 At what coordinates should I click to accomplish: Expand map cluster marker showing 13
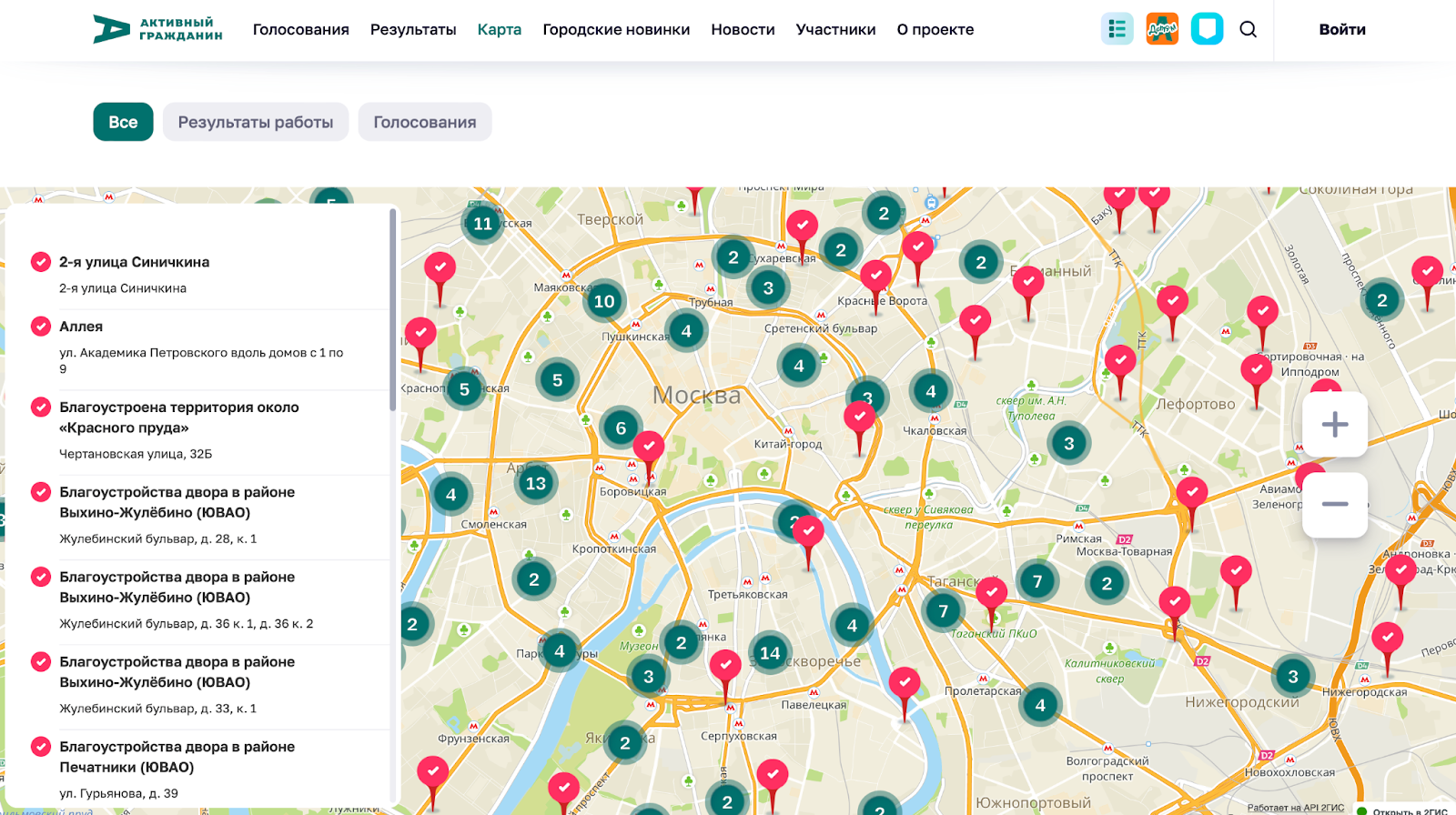pos(536,483)
